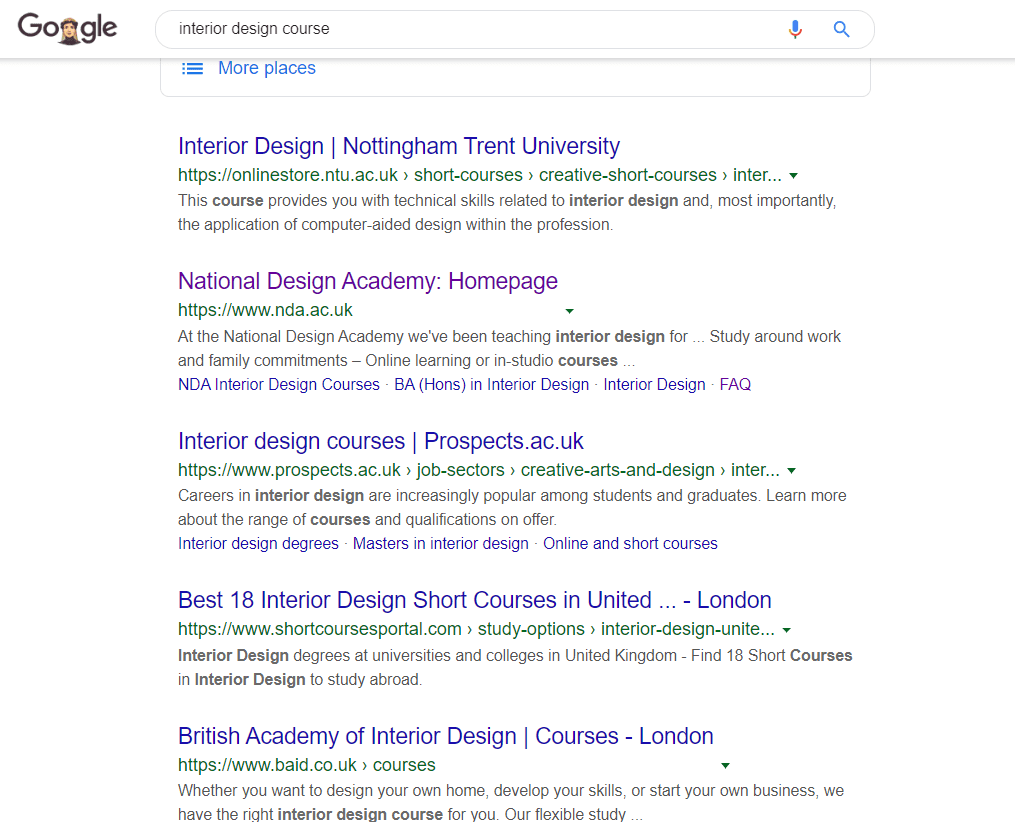1015x822 pixels.
Task: Open National Design Academy Homepage result
Action: (x=368, y=282)
